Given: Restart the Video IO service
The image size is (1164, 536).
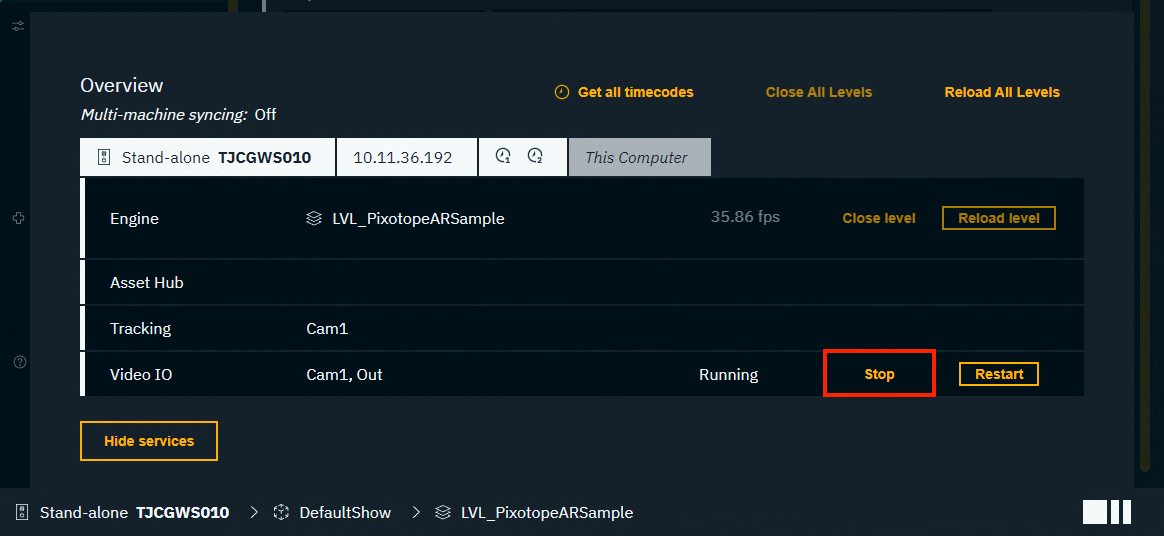Looking at the screenshot, I should tap(998, 374).
